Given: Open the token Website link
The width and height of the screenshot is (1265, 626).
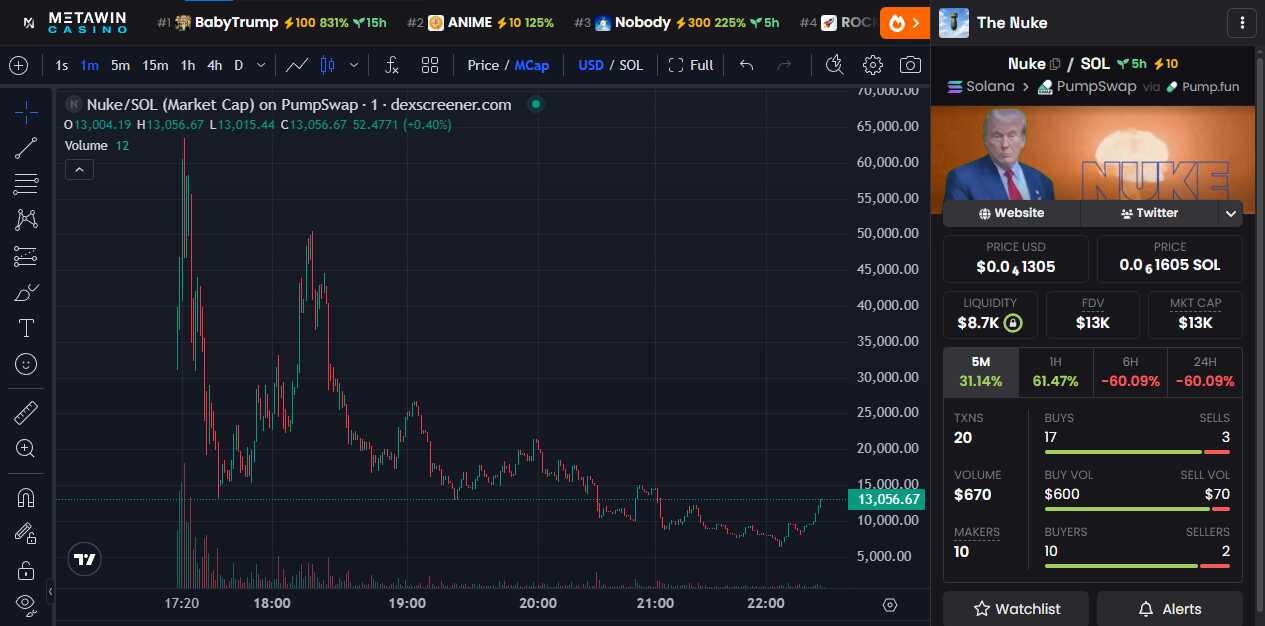Looking at the screenshot, I should [1011, 213].
